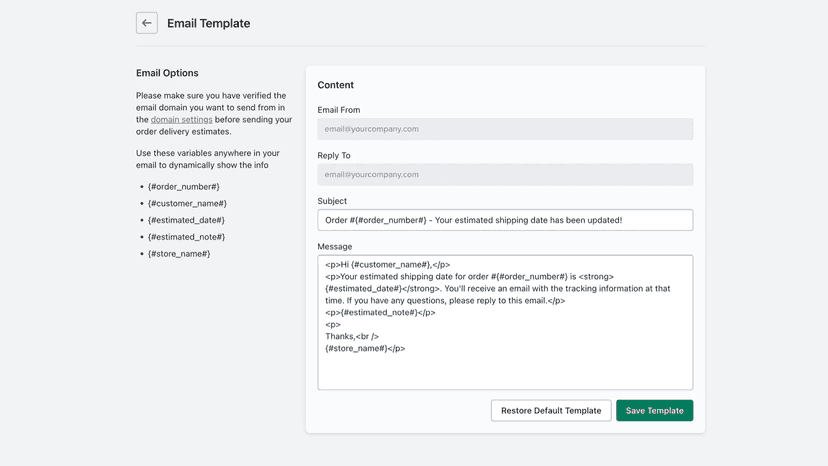Click "Use these variables anywhere" paragraph
828x466 pixels.
coord(208,159)
